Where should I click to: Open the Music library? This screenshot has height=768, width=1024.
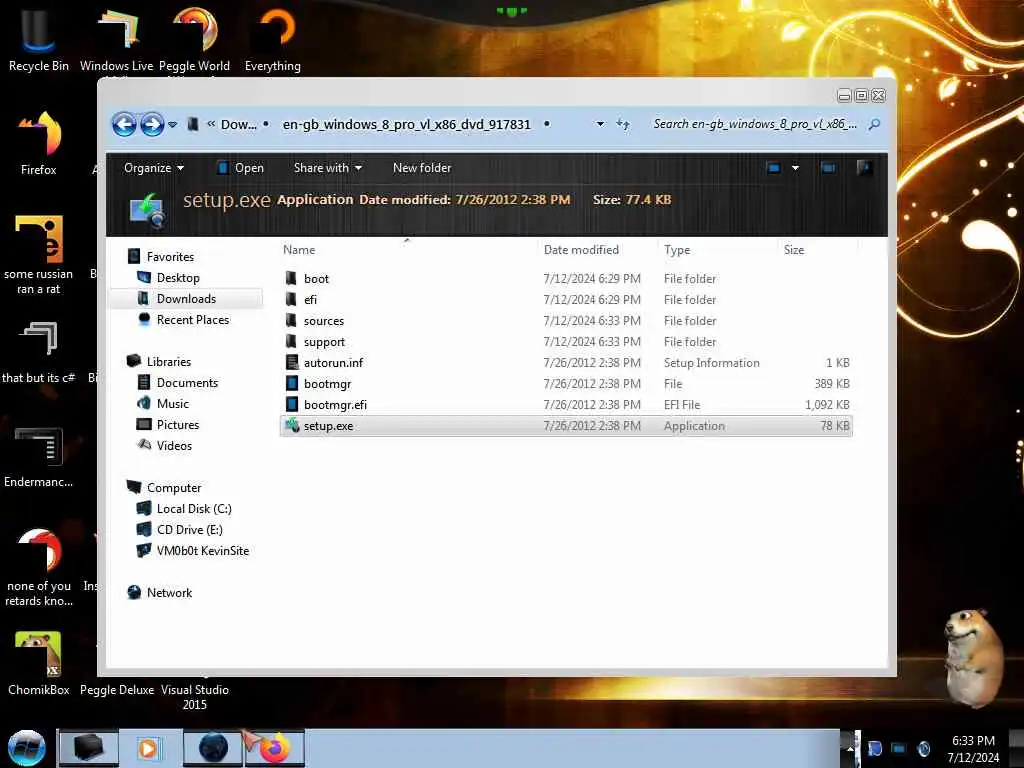pos(172,404)
